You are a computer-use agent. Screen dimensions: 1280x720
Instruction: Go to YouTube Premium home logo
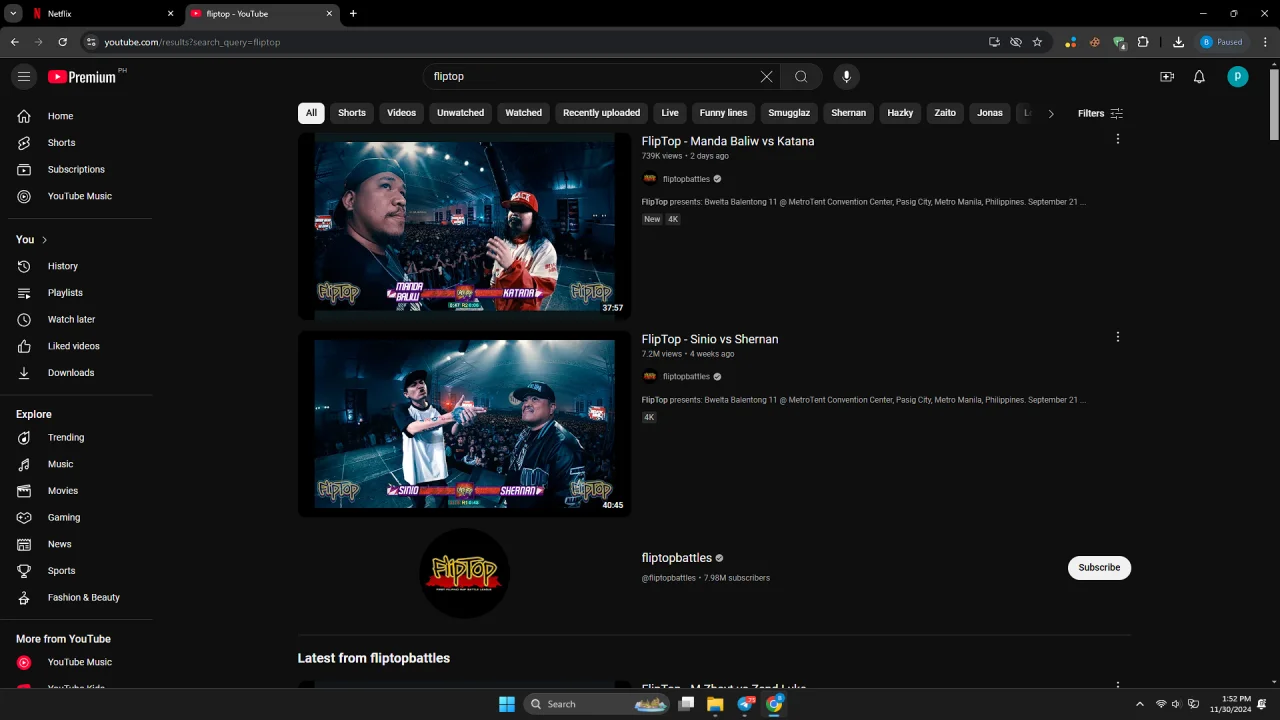coord(82,77)
